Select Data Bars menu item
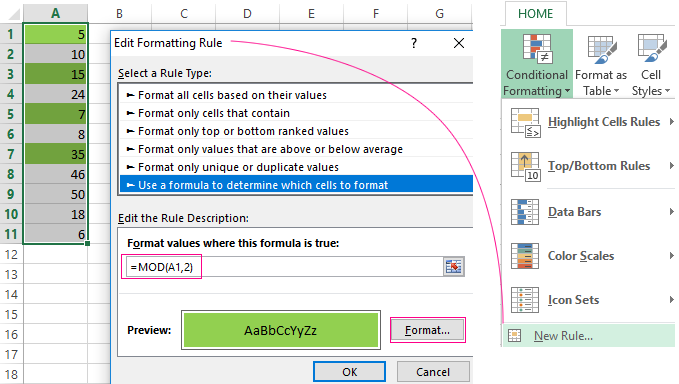The image size is (679, 384). pyautogui.click(x=589, y=212)
